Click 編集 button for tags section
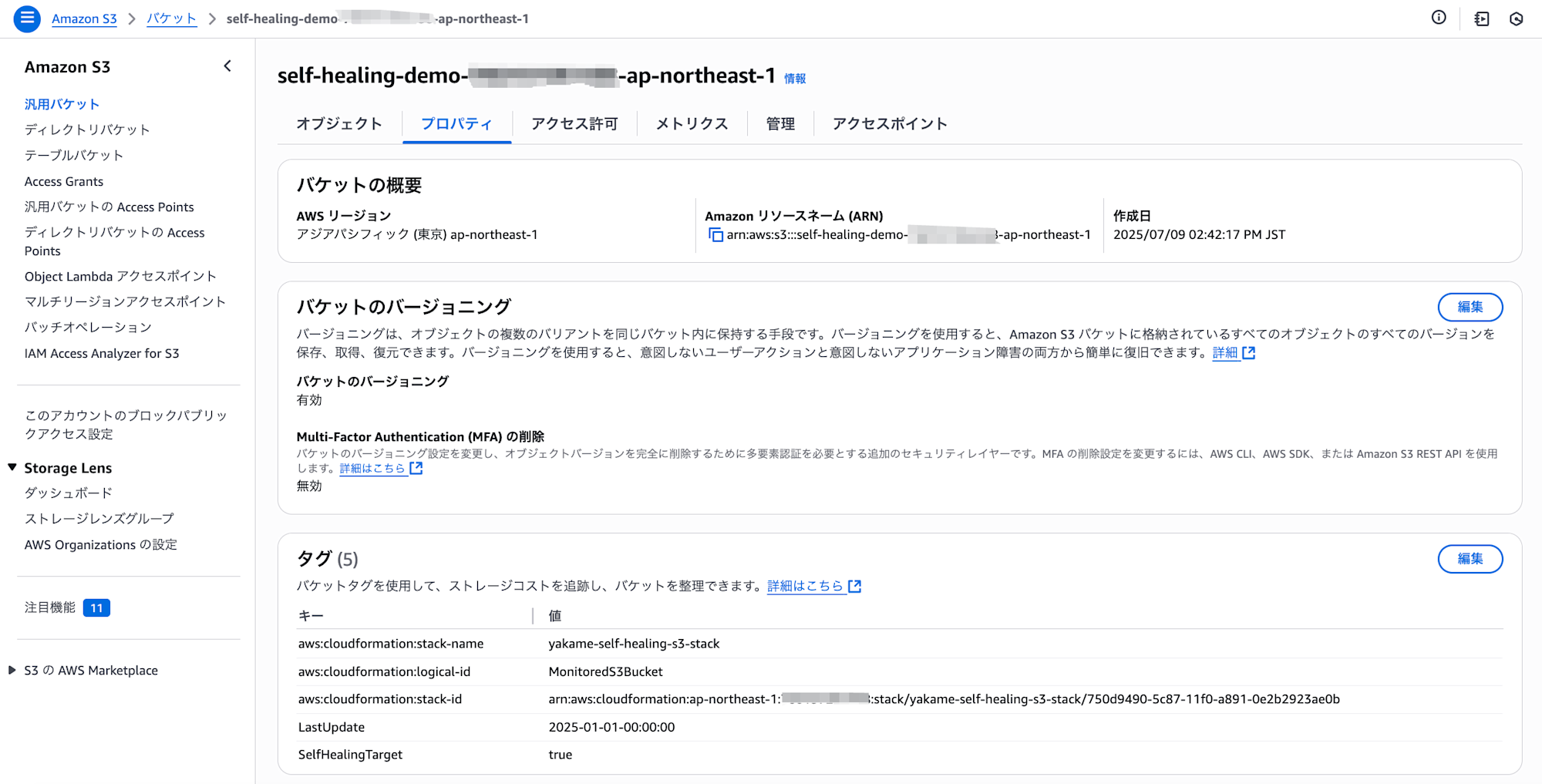 pos(1470,559)
